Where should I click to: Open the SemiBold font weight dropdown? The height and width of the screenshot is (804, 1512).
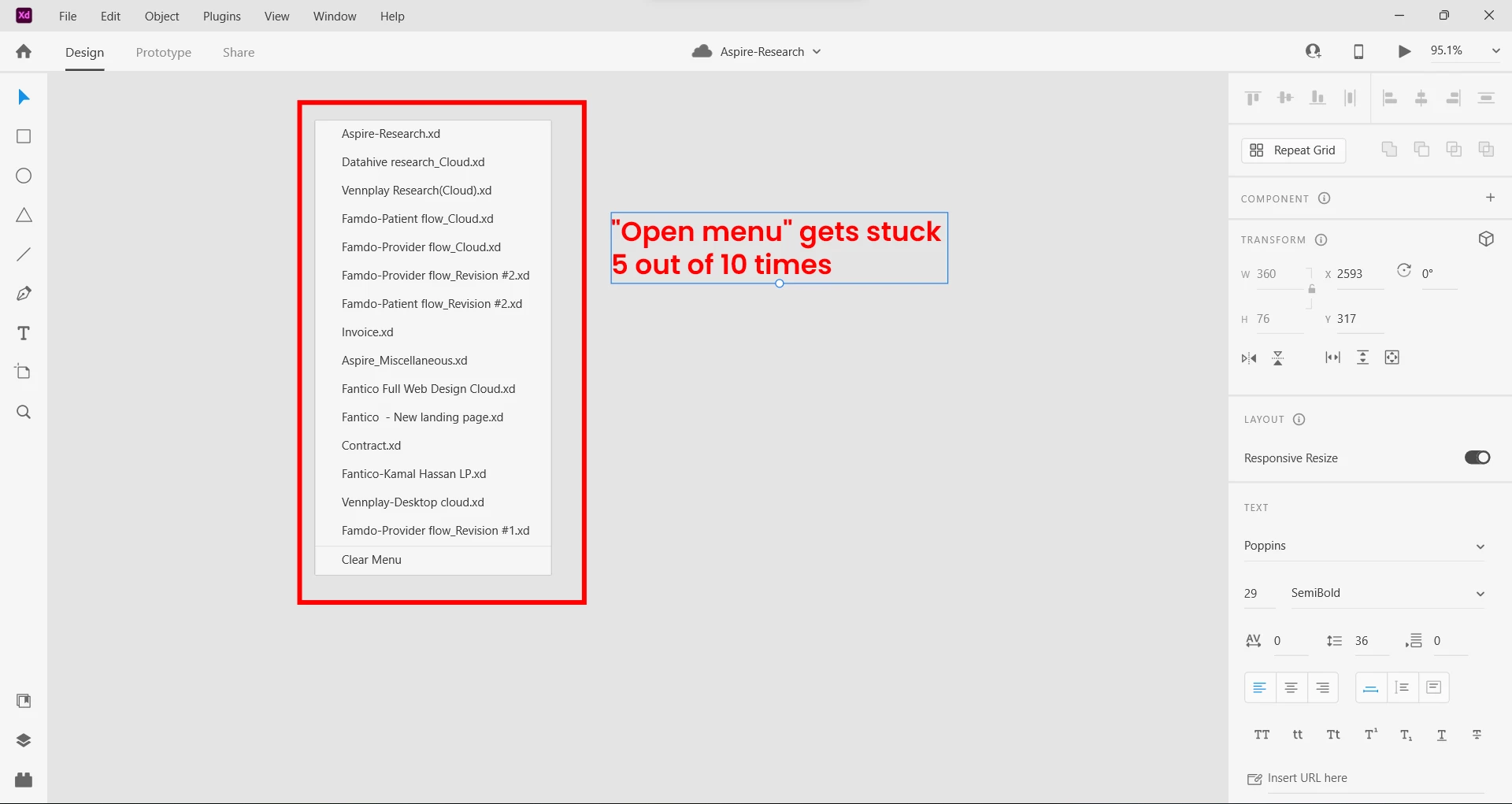[1388, 593]
